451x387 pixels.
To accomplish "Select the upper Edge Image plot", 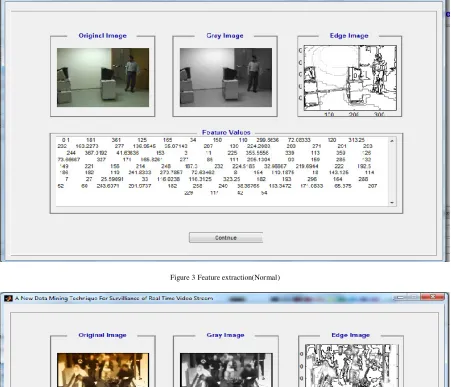I will pyautogui.click(x=350, y=78).
